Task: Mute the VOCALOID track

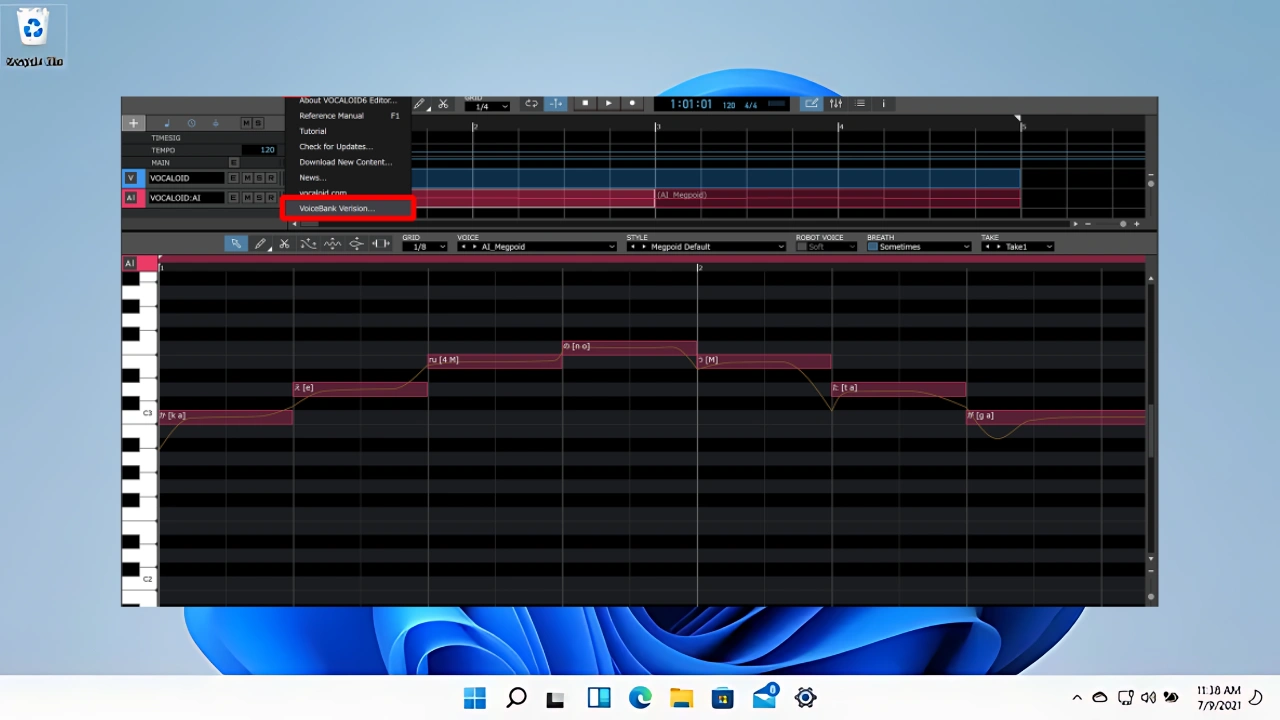Action: coord(246,178)
